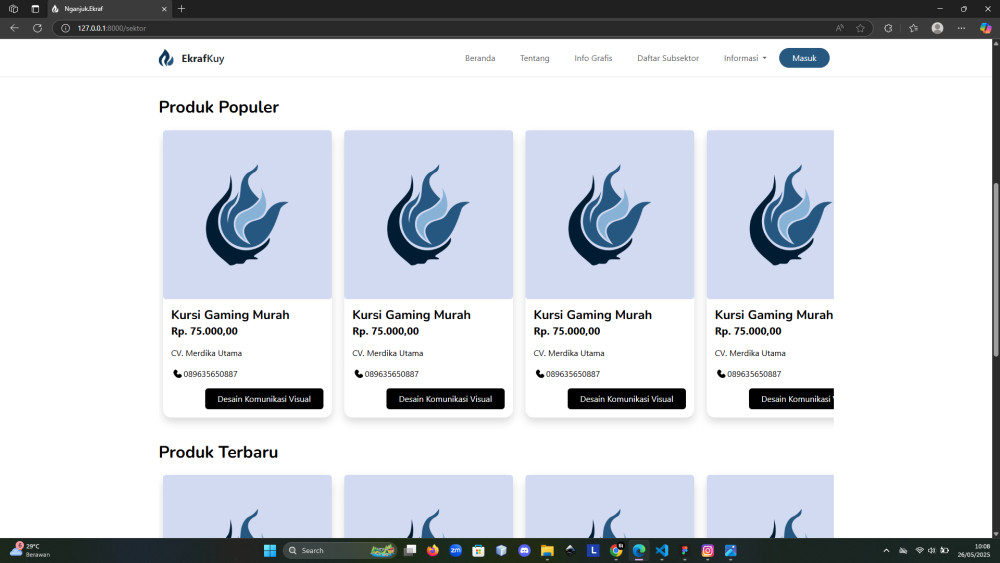Viewport: 1000px width, 563px height.
Task: Open browser extensions icon
Action: (888, 28)
